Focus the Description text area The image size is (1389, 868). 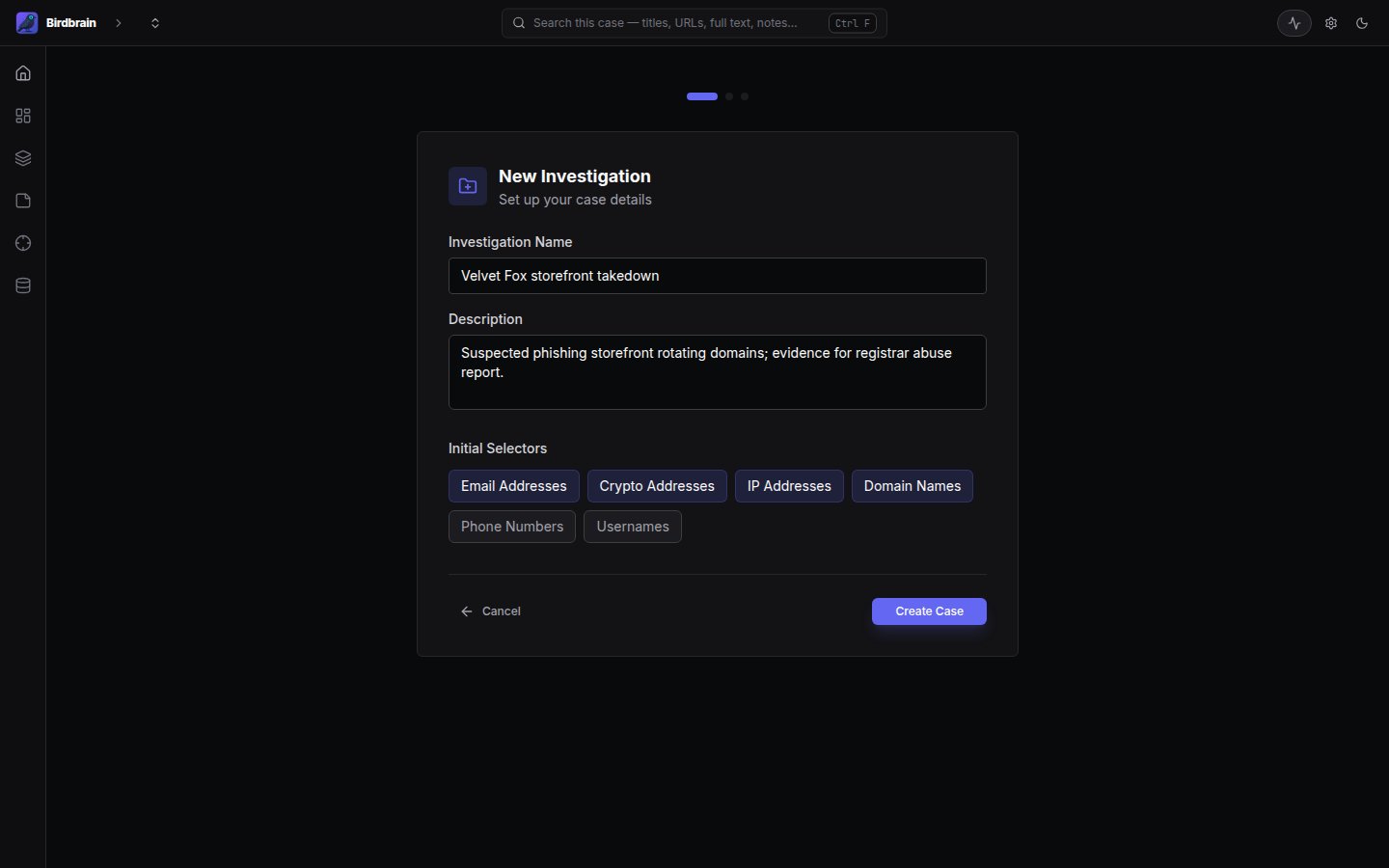point(718,372)
